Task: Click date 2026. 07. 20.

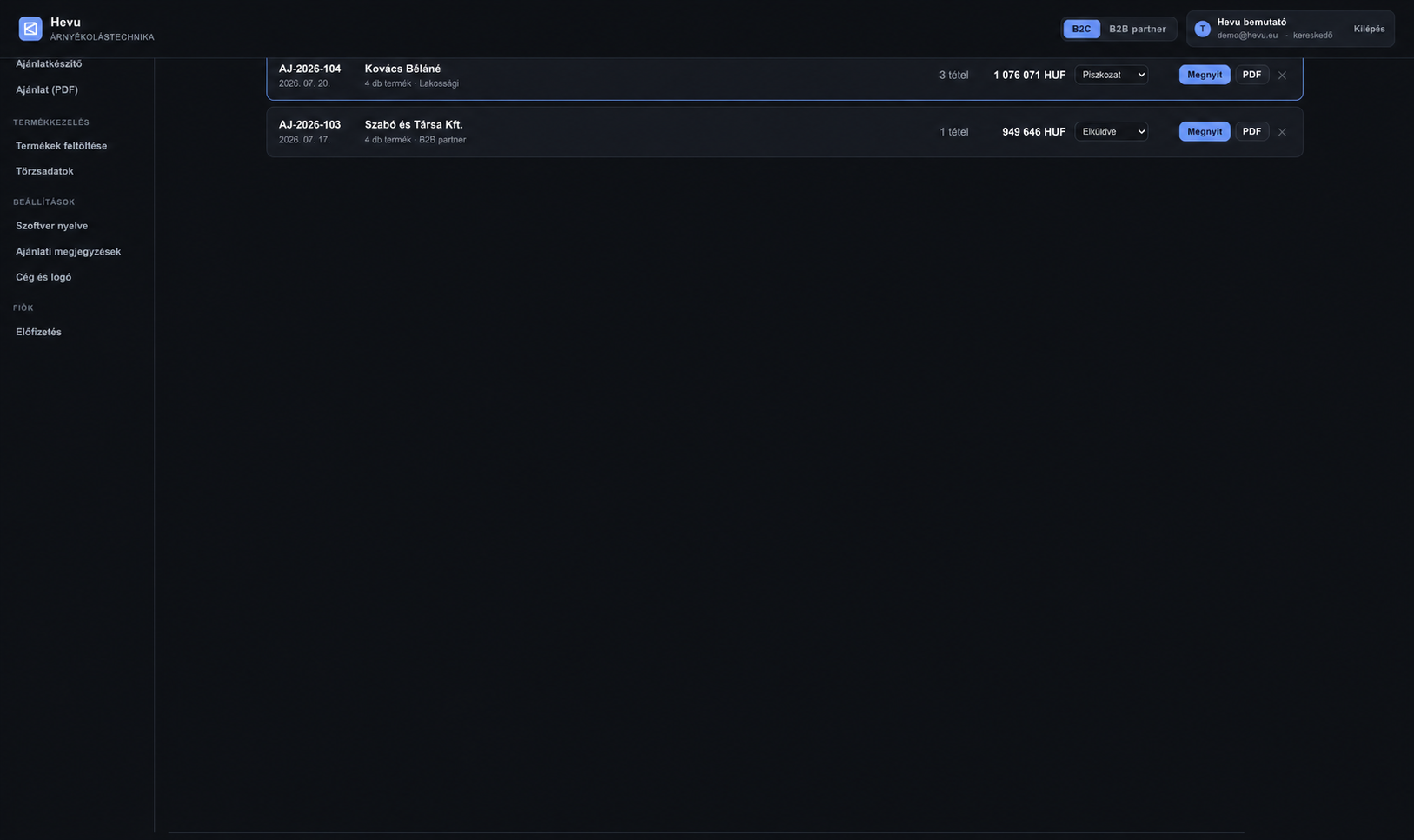Action: (304, 83)
